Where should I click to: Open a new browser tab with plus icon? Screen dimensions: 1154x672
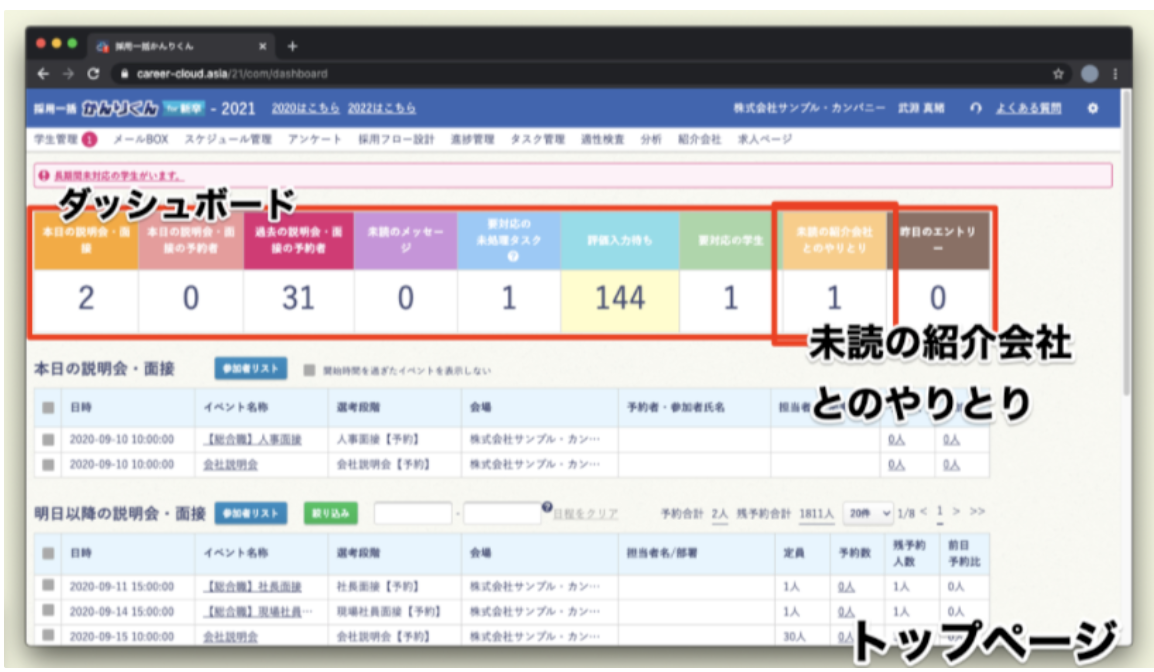click(x=293, y=46)
